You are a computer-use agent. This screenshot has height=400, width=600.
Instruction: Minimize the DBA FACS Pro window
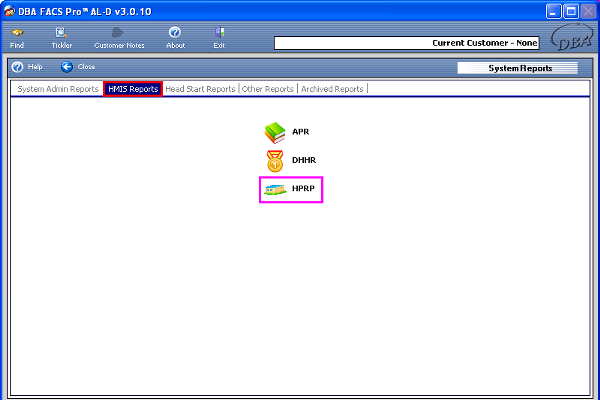click(x=552, y=11)
